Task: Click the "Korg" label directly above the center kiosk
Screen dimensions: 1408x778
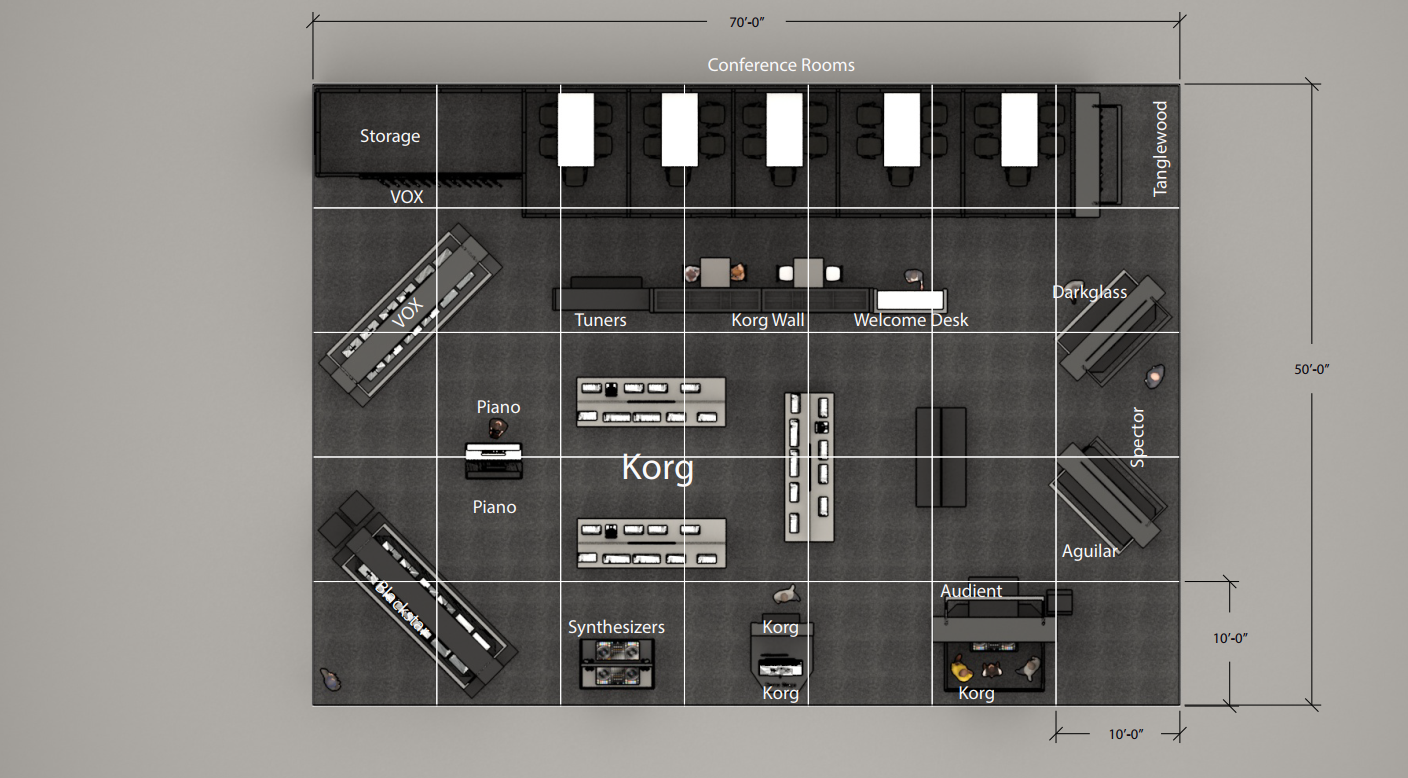Action: [x=780, y=627]
